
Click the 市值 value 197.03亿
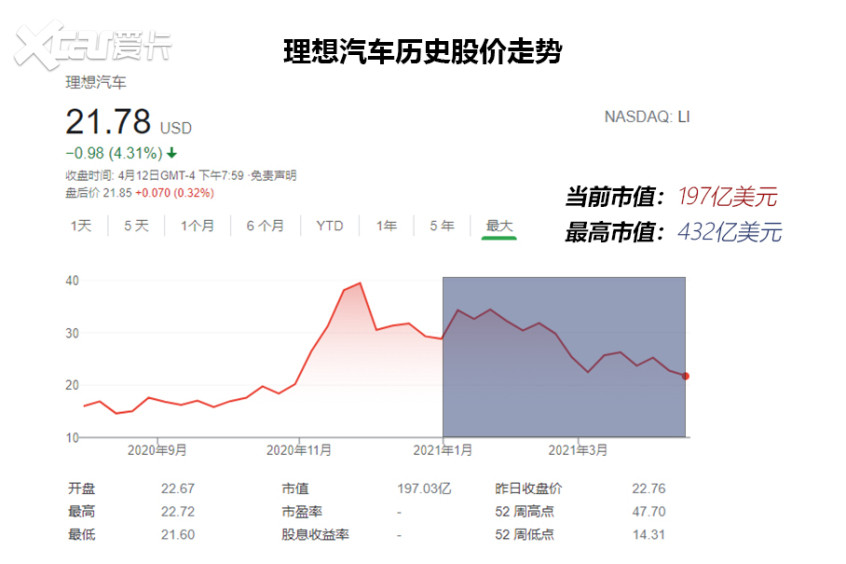click(x=424, y=488)
